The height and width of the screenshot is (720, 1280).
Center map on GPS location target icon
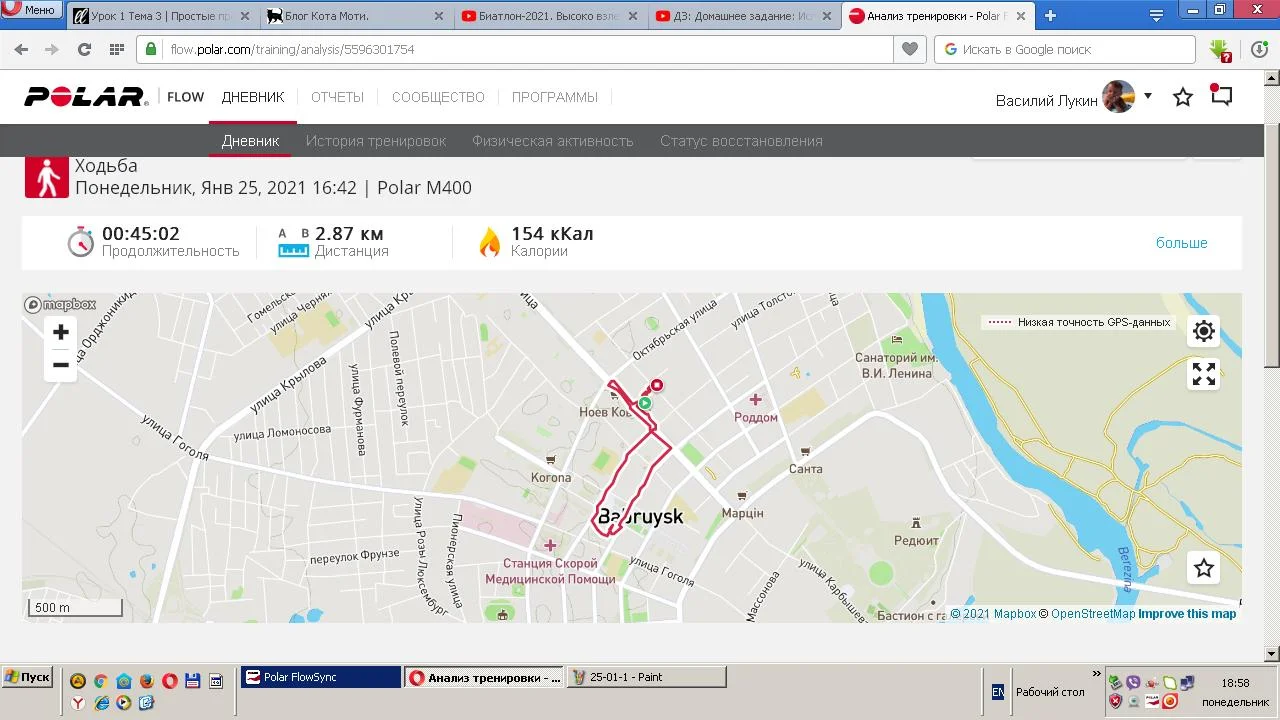(1204, 331)
